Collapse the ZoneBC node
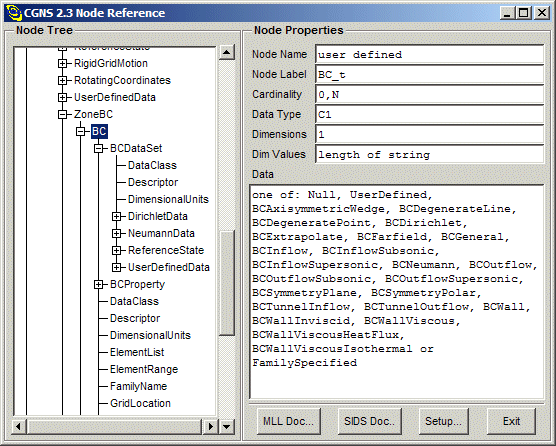Screen dimensions: 556x446 point(62,115)
